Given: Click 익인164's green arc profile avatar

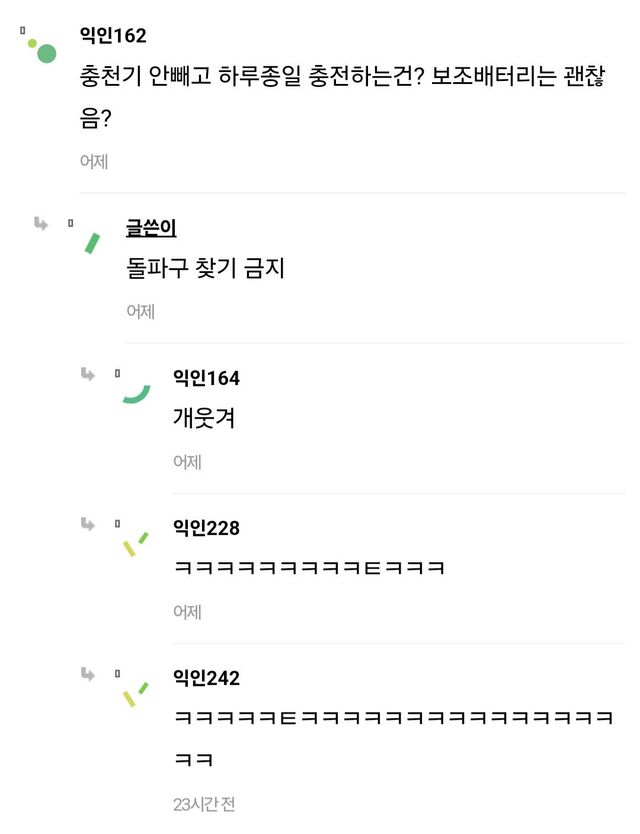Looking at the screenshot, I should (135, 392).
